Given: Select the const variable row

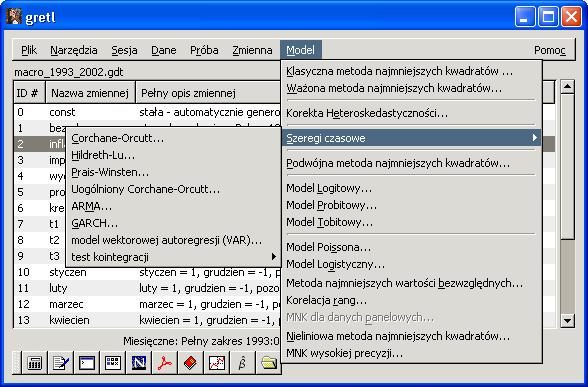Looking at the screenshot, I should (147, 112).
